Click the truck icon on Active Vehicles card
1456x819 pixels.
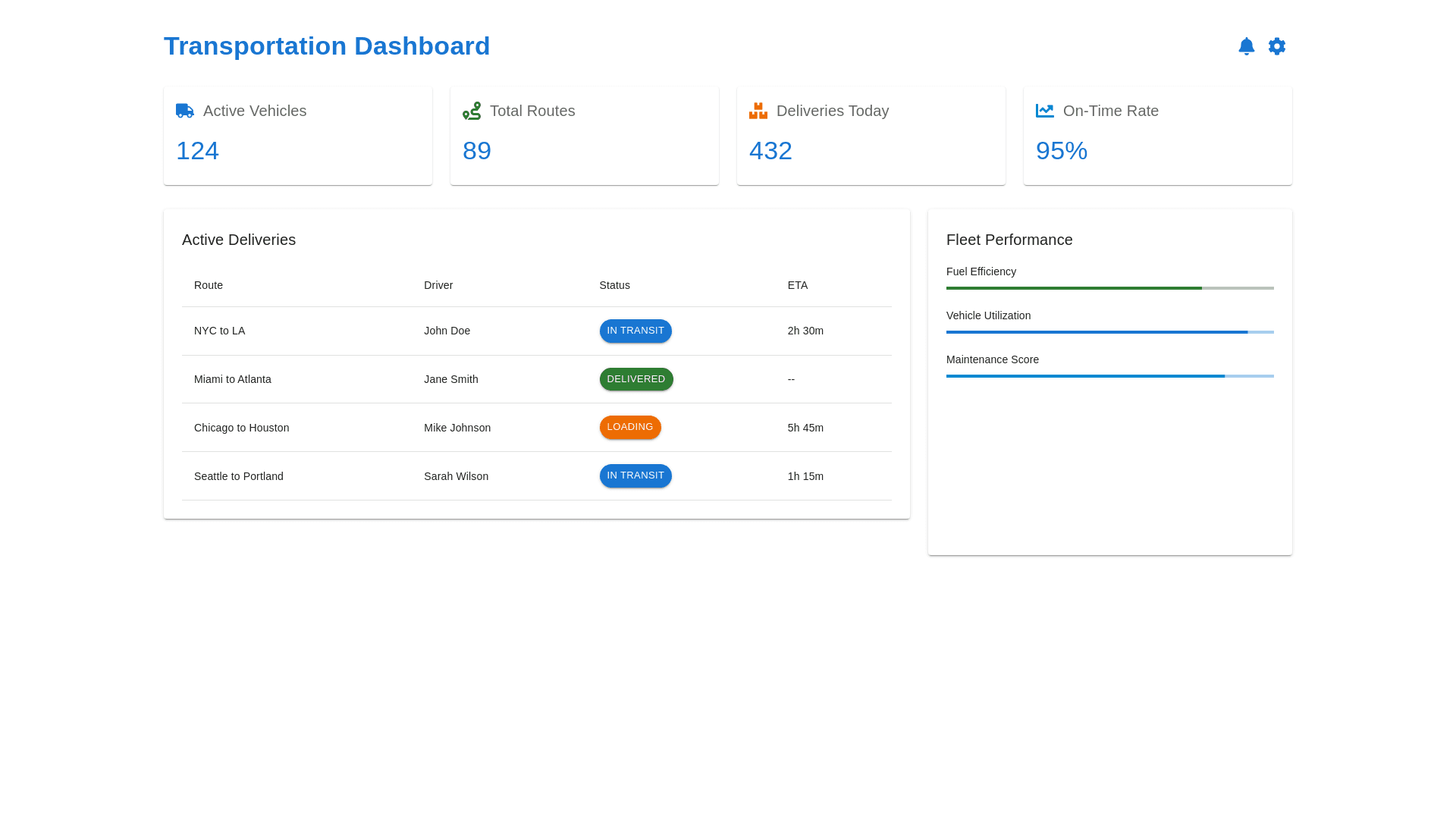tap(184, 111)
